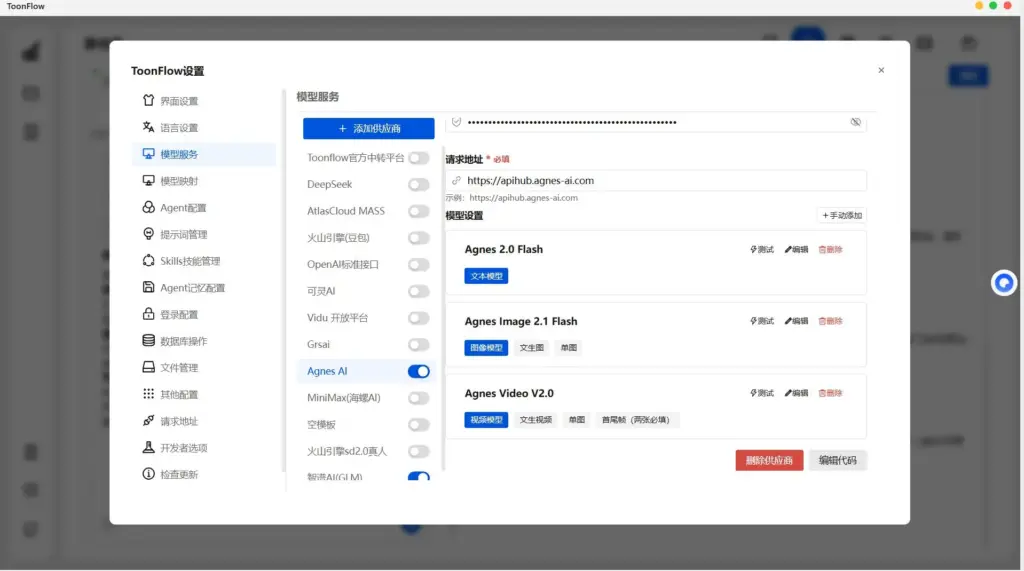Enable the 可灵AI provider switch
This screenshot has height=571, width=1024.
click(x=419, y=291)
